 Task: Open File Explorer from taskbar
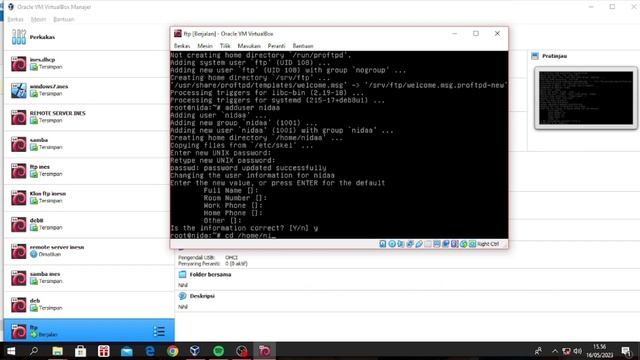[57, 351]
